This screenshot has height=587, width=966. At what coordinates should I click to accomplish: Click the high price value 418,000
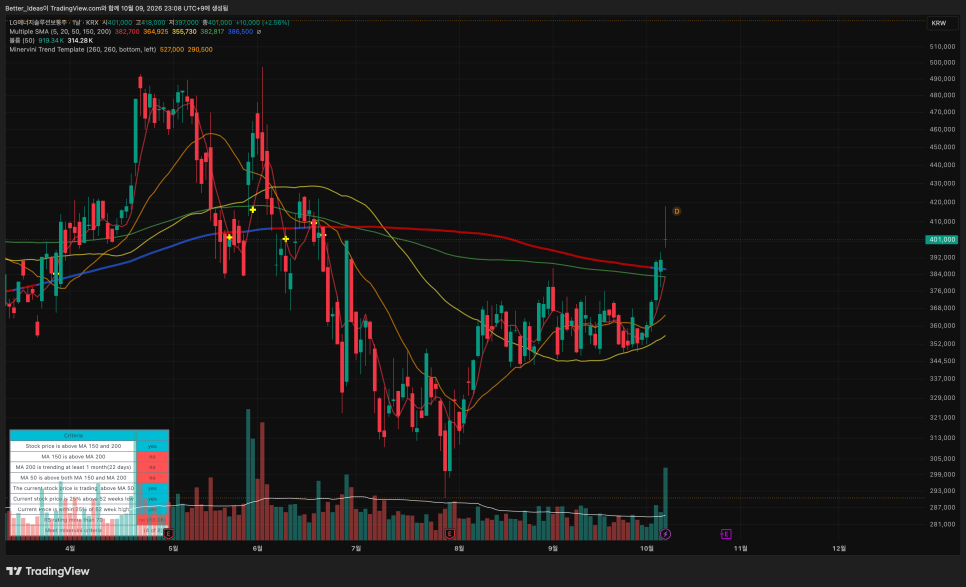pyautogui.click(x=153, y=23)
